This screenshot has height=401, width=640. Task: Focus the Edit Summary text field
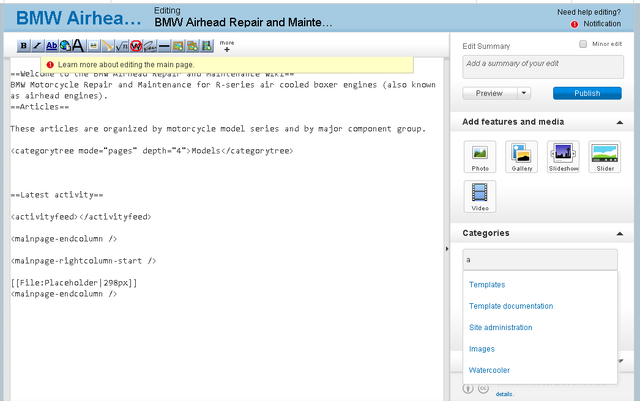(543, 67)
